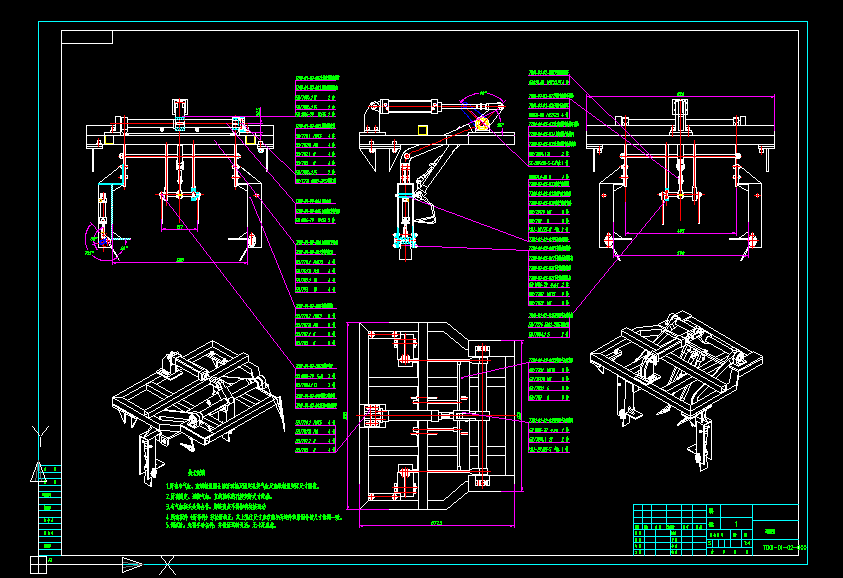Viewport: 843px width, 578px height.
Task: Click the yellow square in the side view
Action: pyautogui.click(x=423, y=130)
